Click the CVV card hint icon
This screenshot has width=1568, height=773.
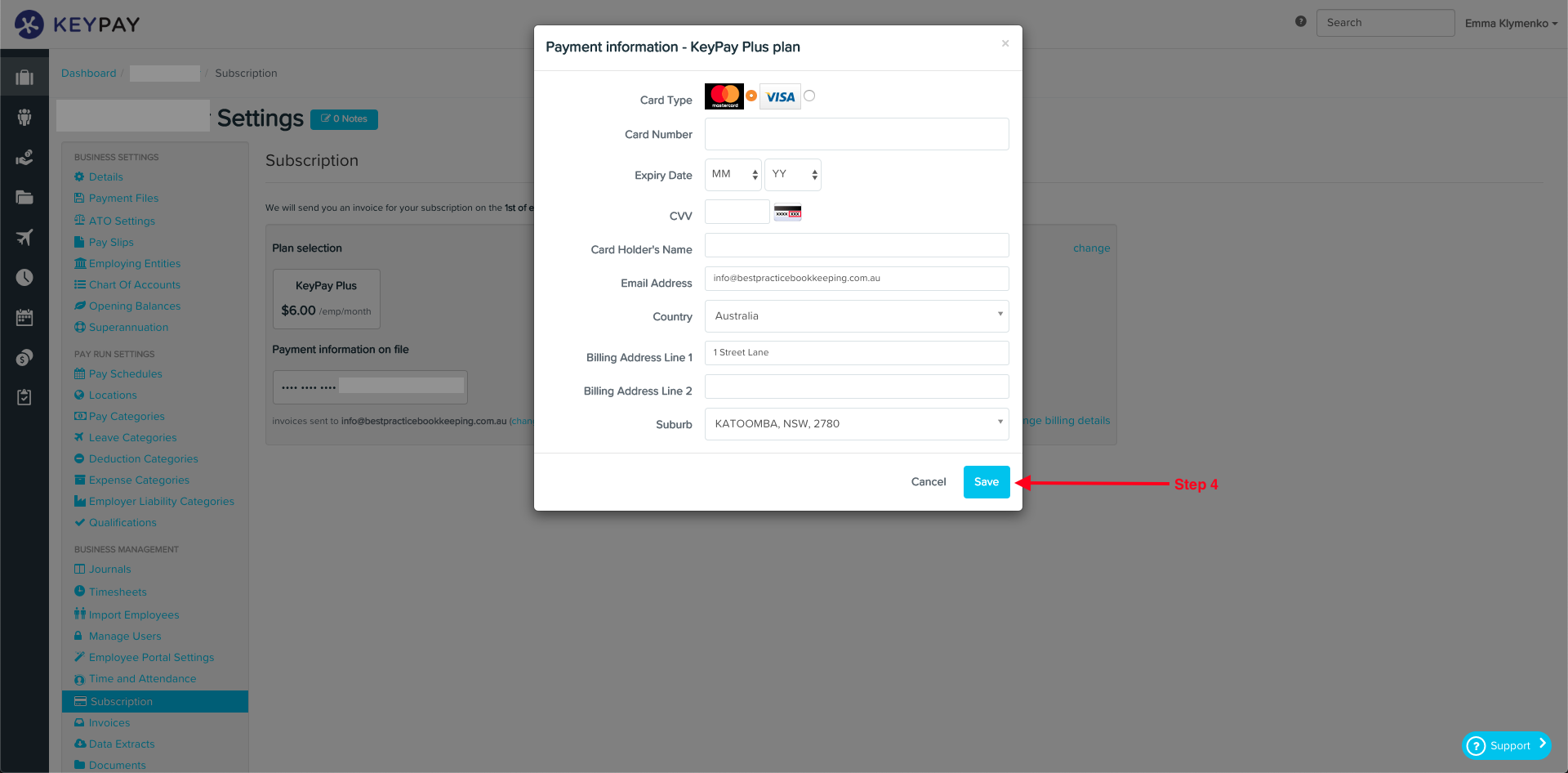click(x=787, y=212)
